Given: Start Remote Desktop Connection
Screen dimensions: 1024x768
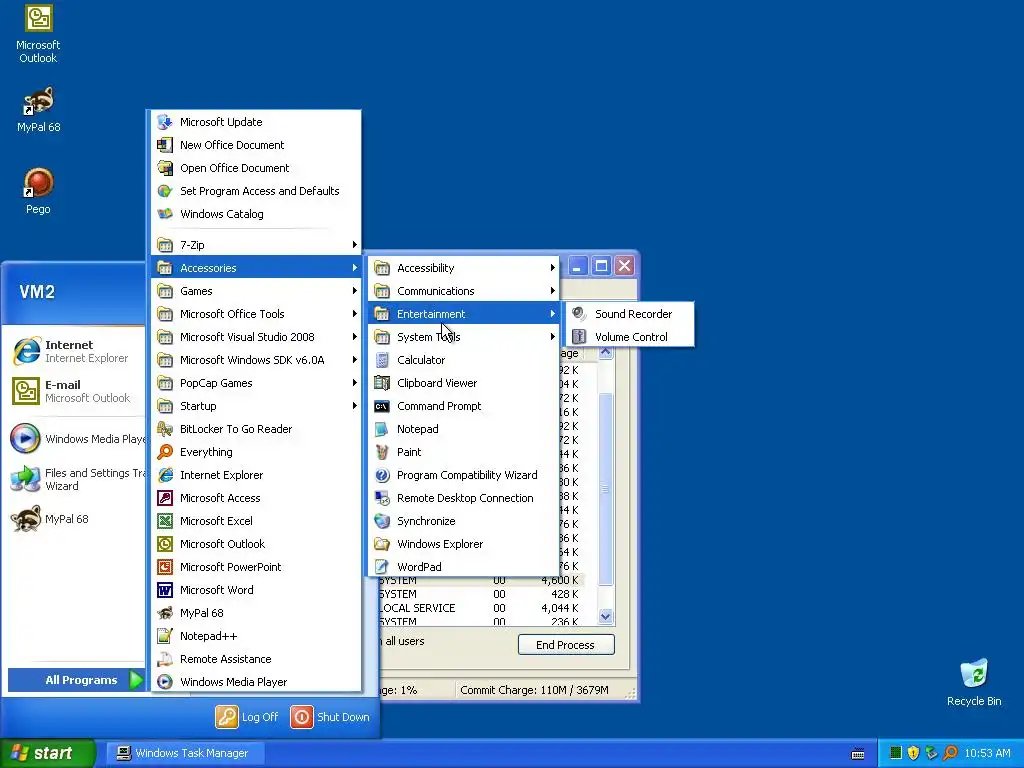Looking at the screenshot, I should tap(463, 498).
